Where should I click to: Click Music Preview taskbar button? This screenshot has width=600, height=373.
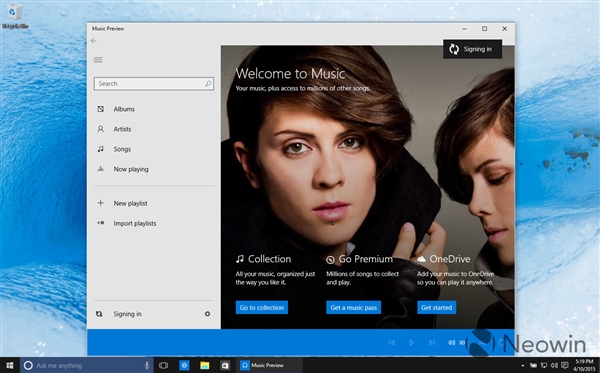[269, 365]
